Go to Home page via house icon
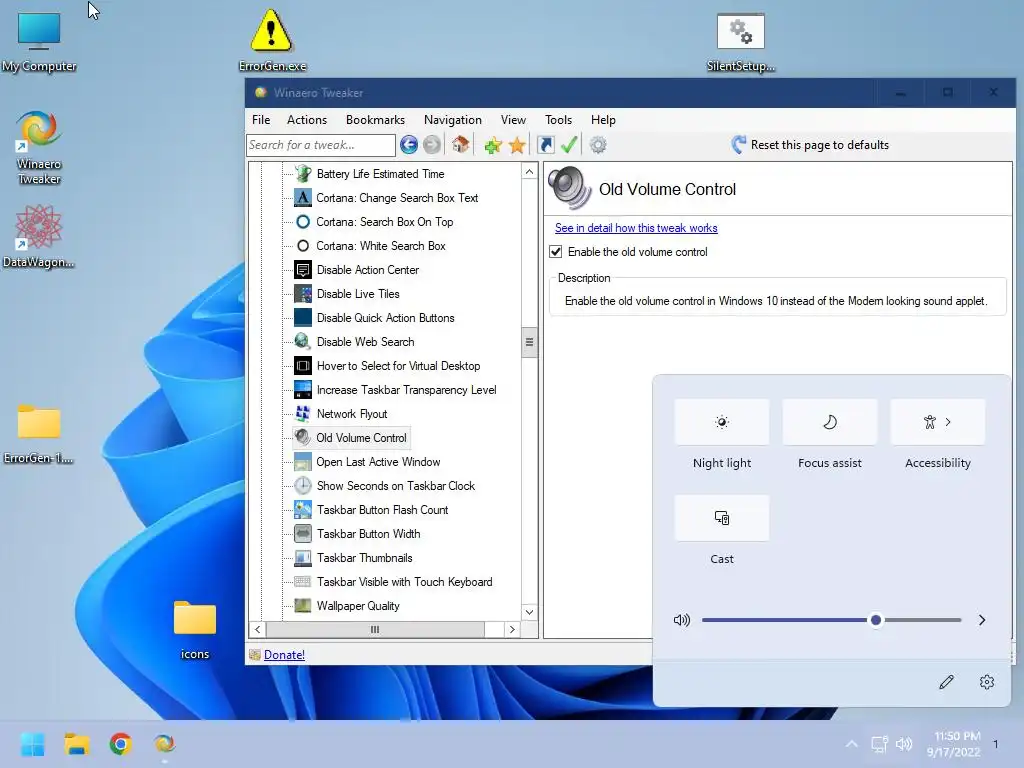Image resolution: width=1024 pixels, height=768 pixels. click(x=460, y=144)
